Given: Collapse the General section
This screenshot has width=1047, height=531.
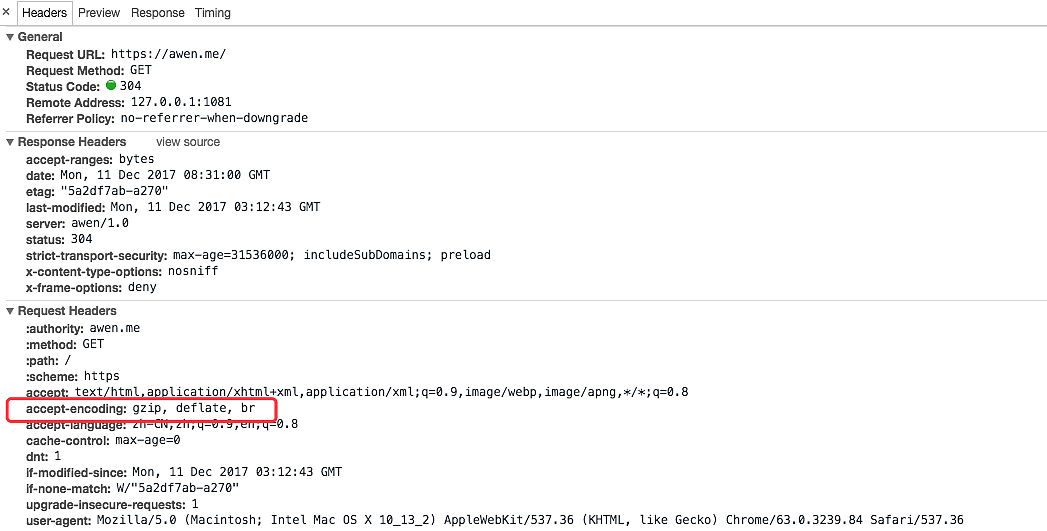Looking at the screenshot, I should click(x=10, y=37).
